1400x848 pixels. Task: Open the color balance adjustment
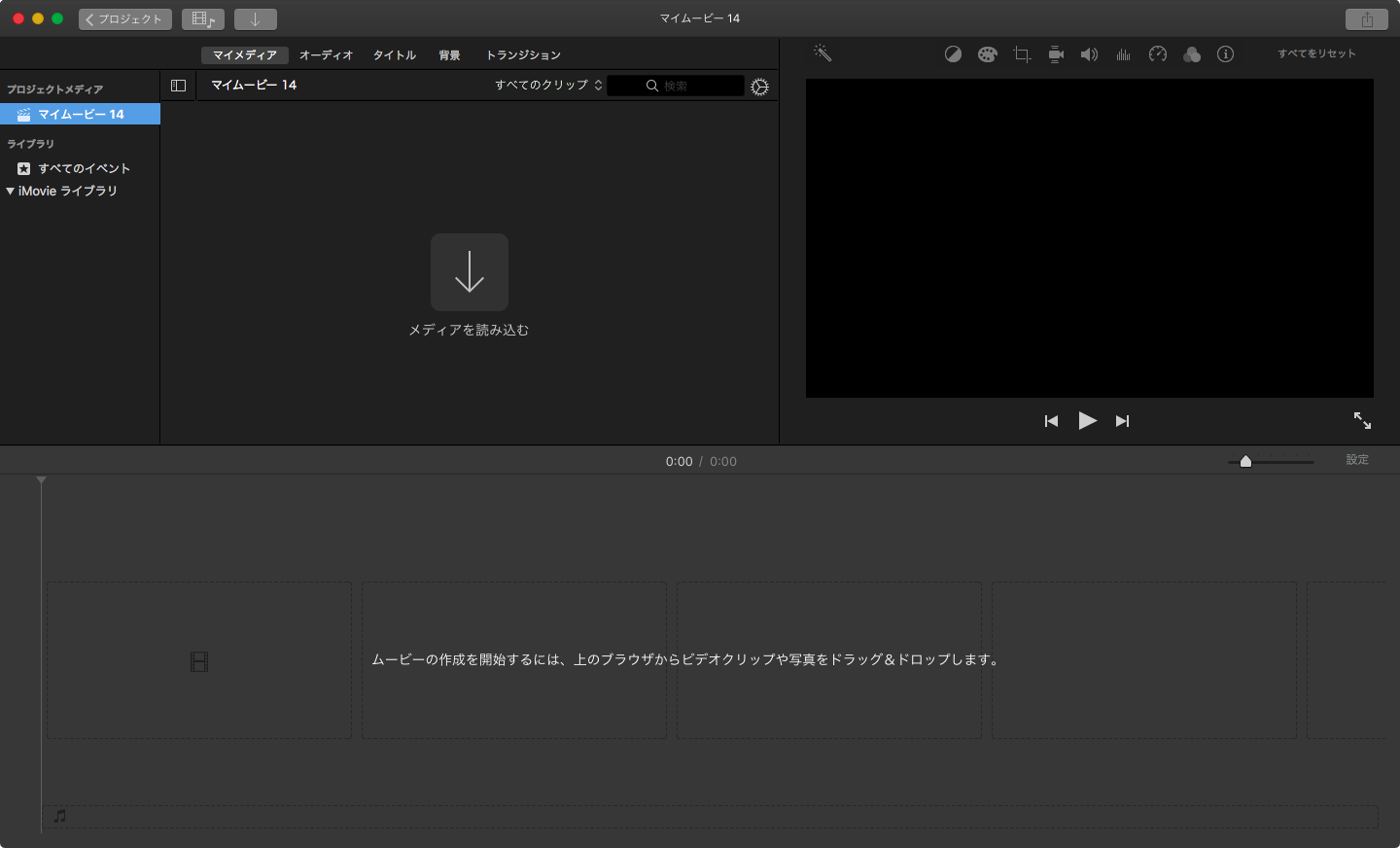[953, 54]
